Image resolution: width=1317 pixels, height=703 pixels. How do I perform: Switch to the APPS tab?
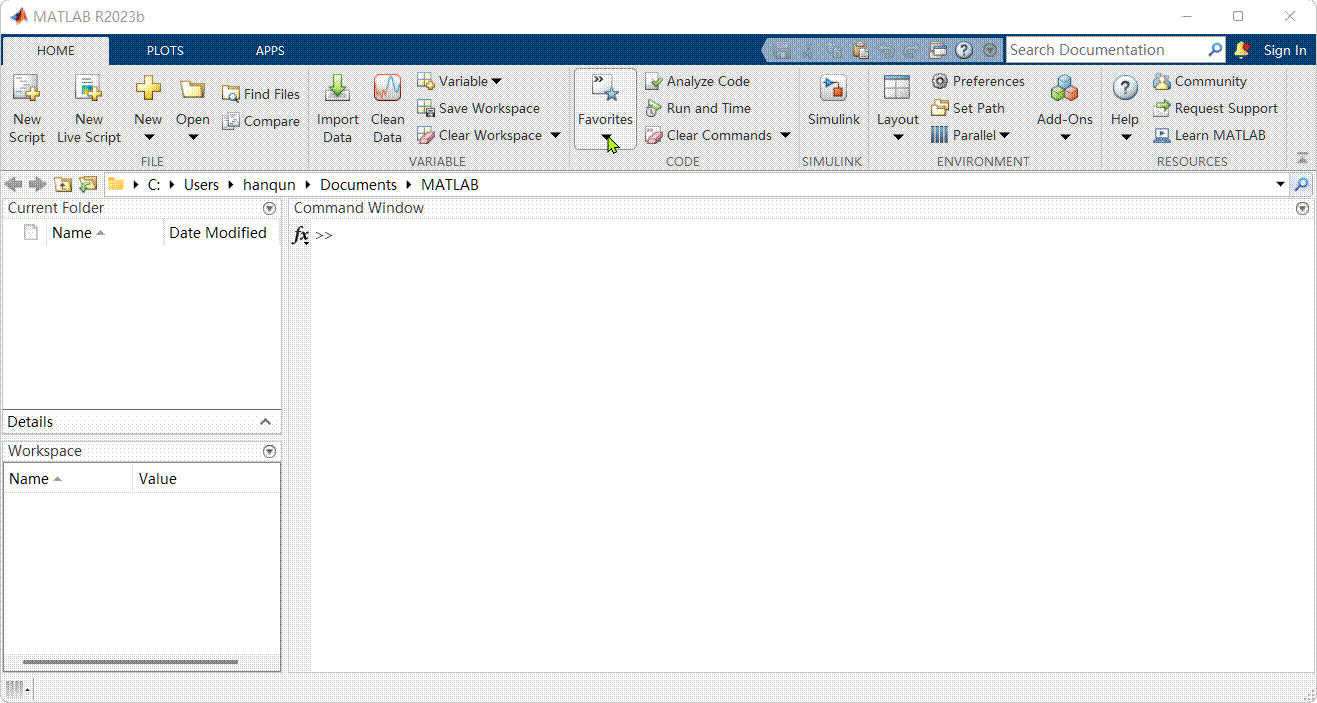tap(270, 51)
